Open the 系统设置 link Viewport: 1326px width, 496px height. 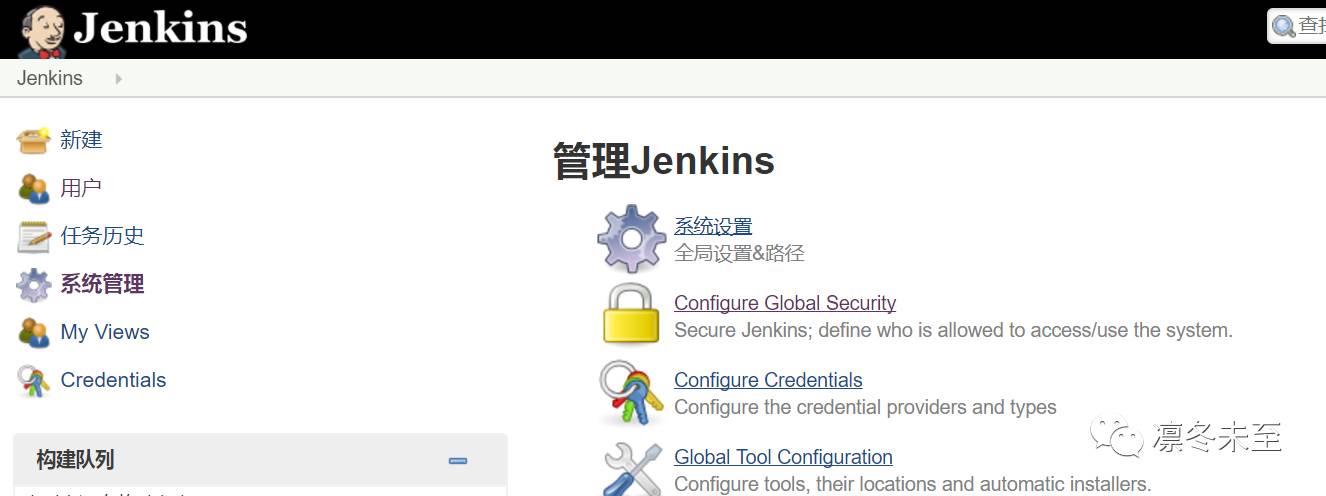[x=713, y=226]
